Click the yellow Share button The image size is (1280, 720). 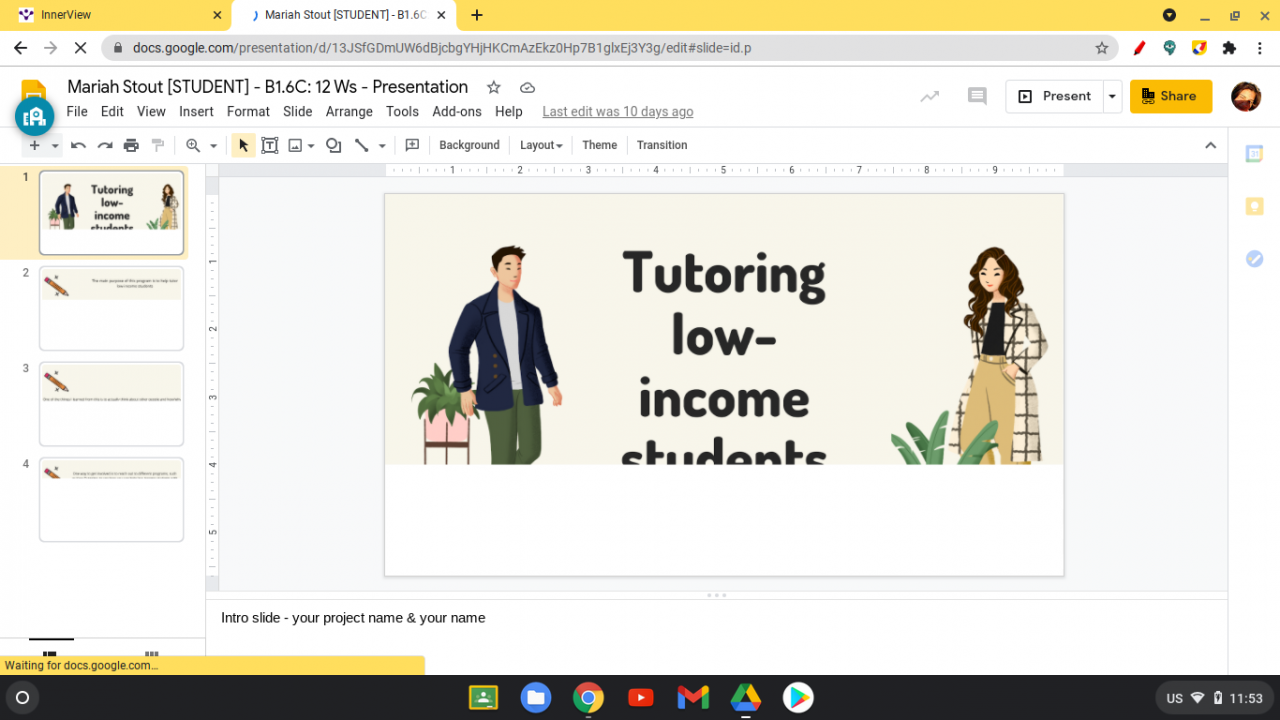click(x=1170, y=96)
